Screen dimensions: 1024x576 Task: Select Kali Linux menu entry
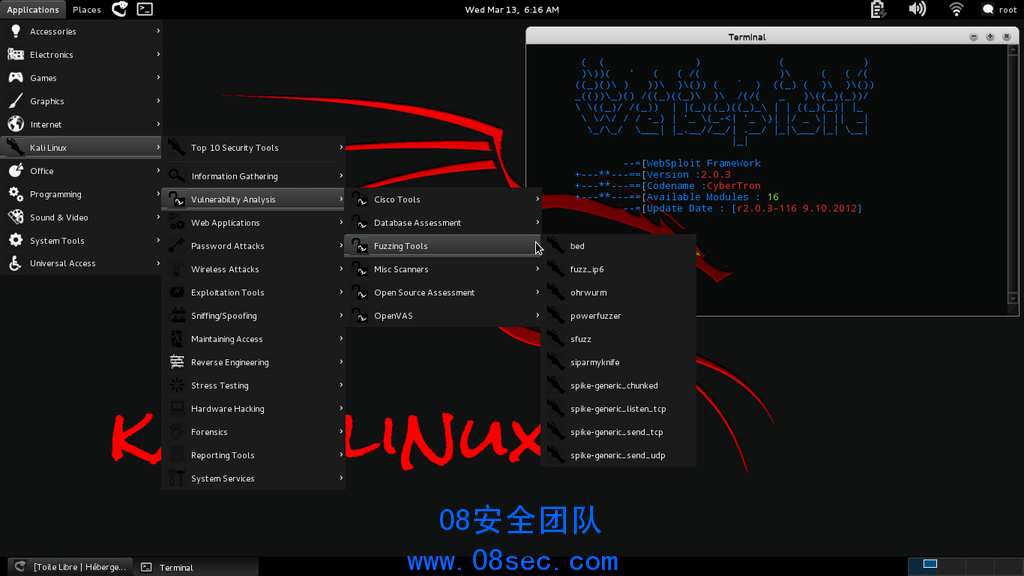(x=81, y=148)
